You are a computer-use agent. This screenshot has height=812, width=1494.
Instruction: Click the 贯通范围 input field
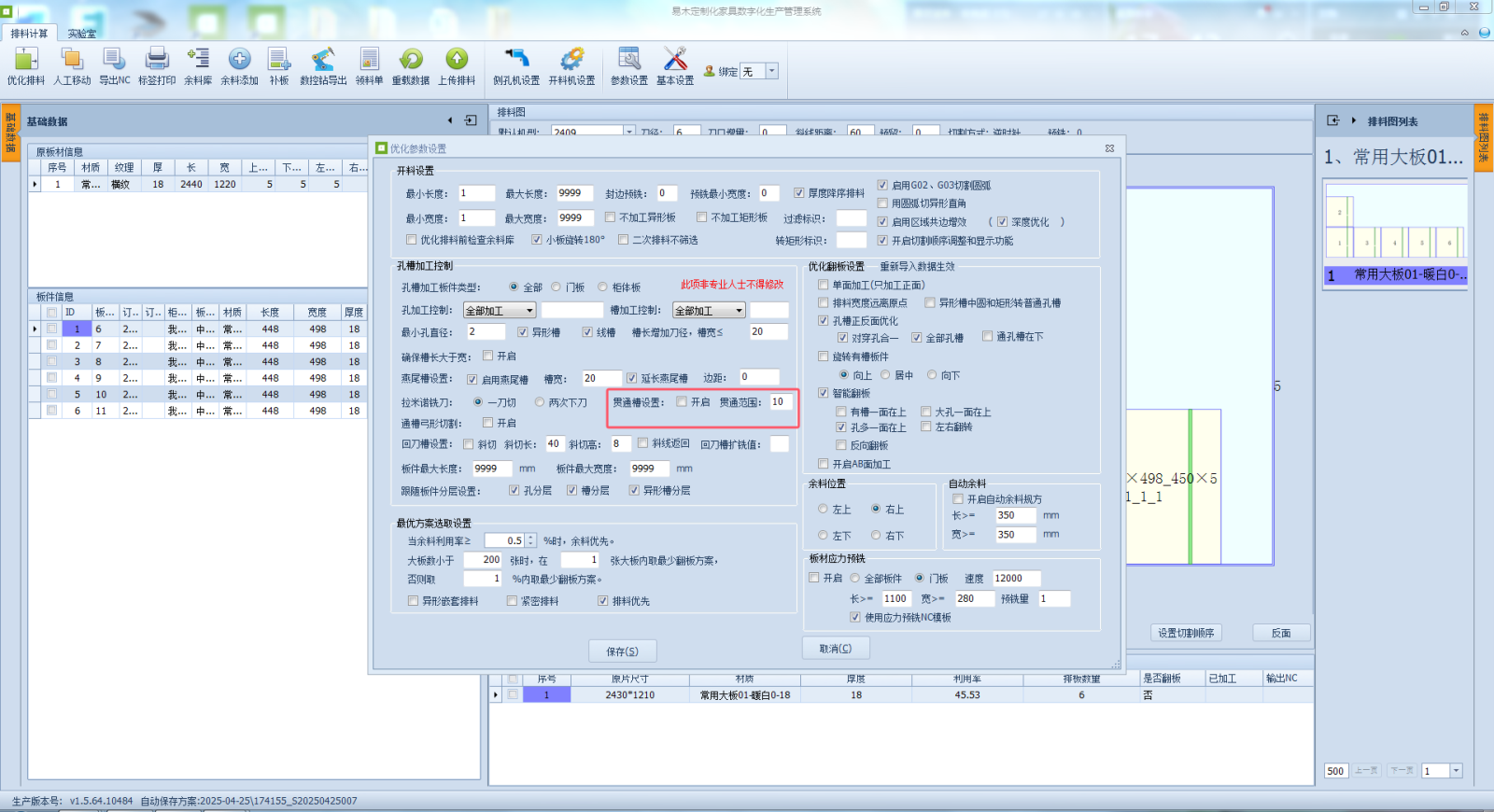pyautogui.click(x=782, y=402)
